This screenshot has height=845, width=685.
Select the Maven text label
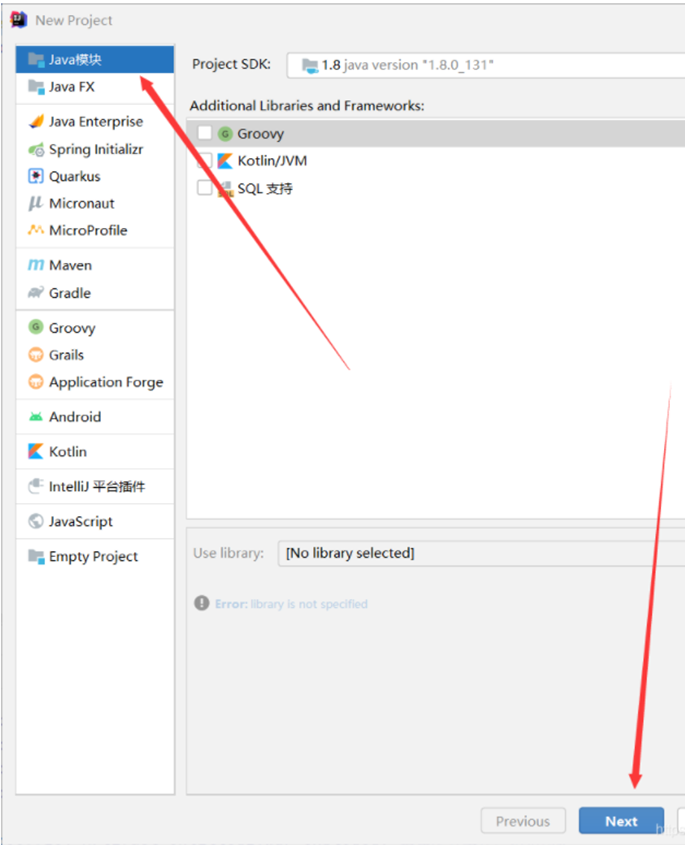point(71,265)
